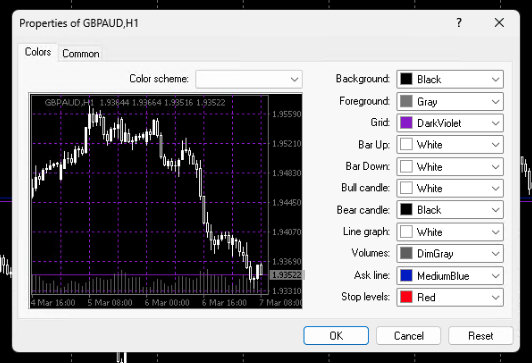Open the Line graph color dropdown arrow
The width and height of the screenshot is (532, 363).
pyautogui.click(x=495, y=232)
